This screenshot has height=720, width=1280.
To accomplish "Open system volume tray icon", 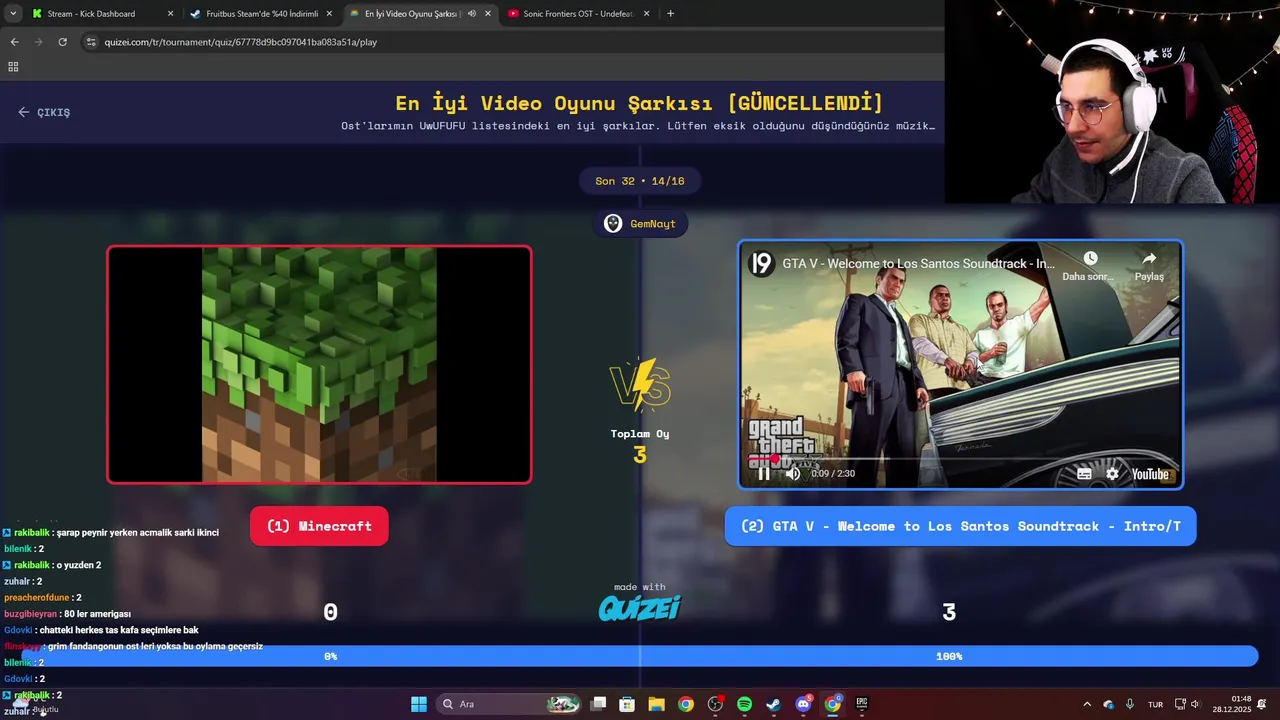I will coord(1195,704).
